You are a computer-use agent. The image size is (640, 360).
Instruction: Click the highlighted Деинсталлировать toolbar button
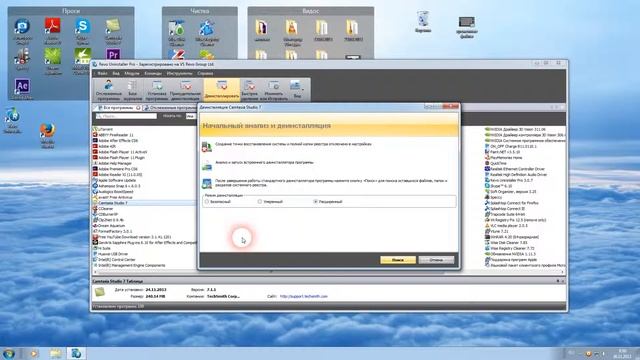222,90
